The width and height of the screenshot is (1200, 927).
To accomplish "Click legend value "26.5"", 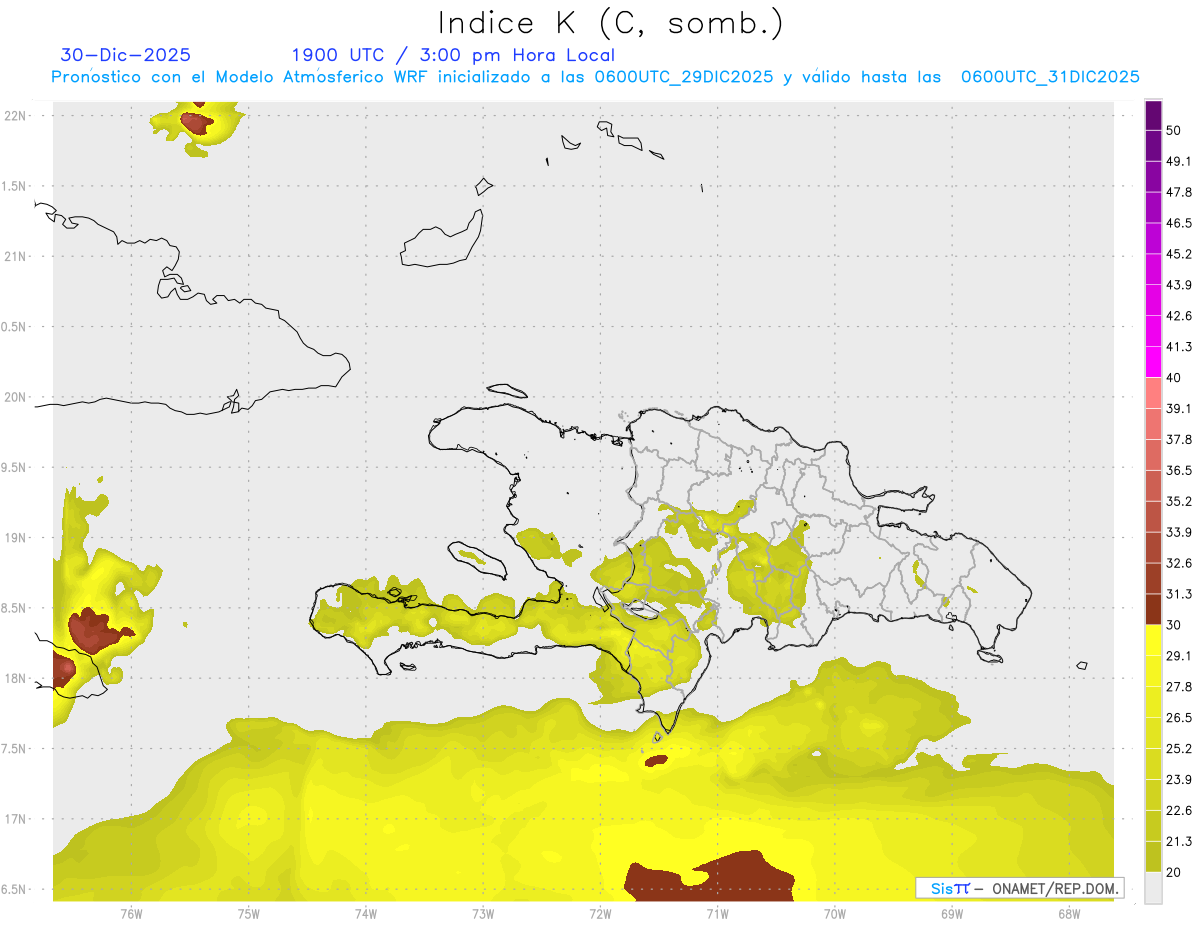I will pyautogui.click(x=1179, y=718).
